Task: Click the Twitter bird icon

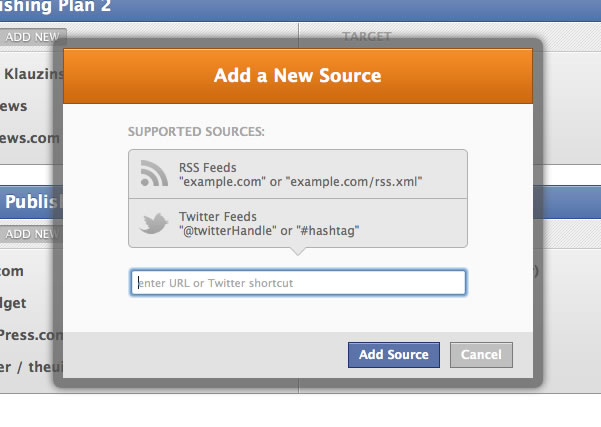Action: [154, 223]
